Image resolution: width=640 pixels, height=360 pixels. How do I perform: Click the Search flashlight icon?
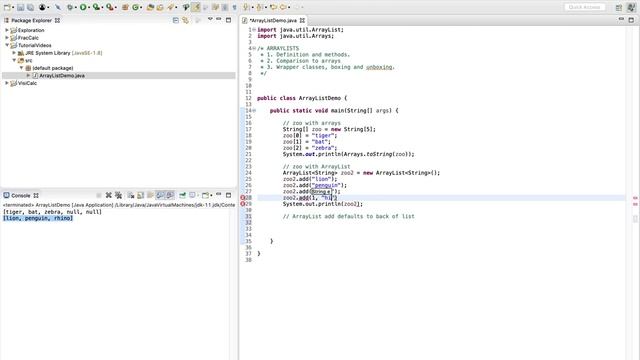point(171,7)
